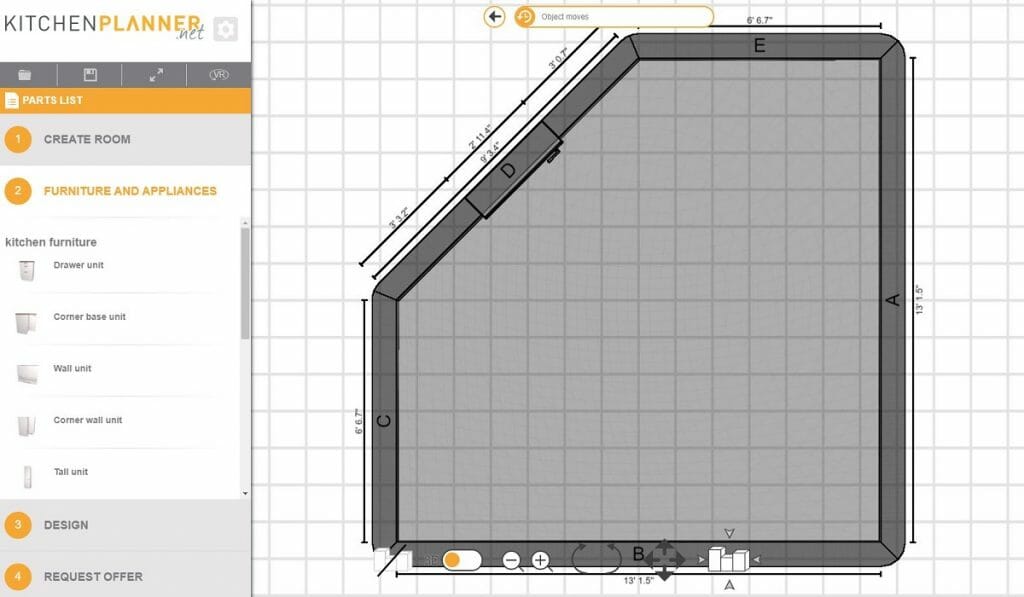Enter fullscreen with the expand arrows icon
The width and height of the screenshot is (1024, 597).
[156, 75]
